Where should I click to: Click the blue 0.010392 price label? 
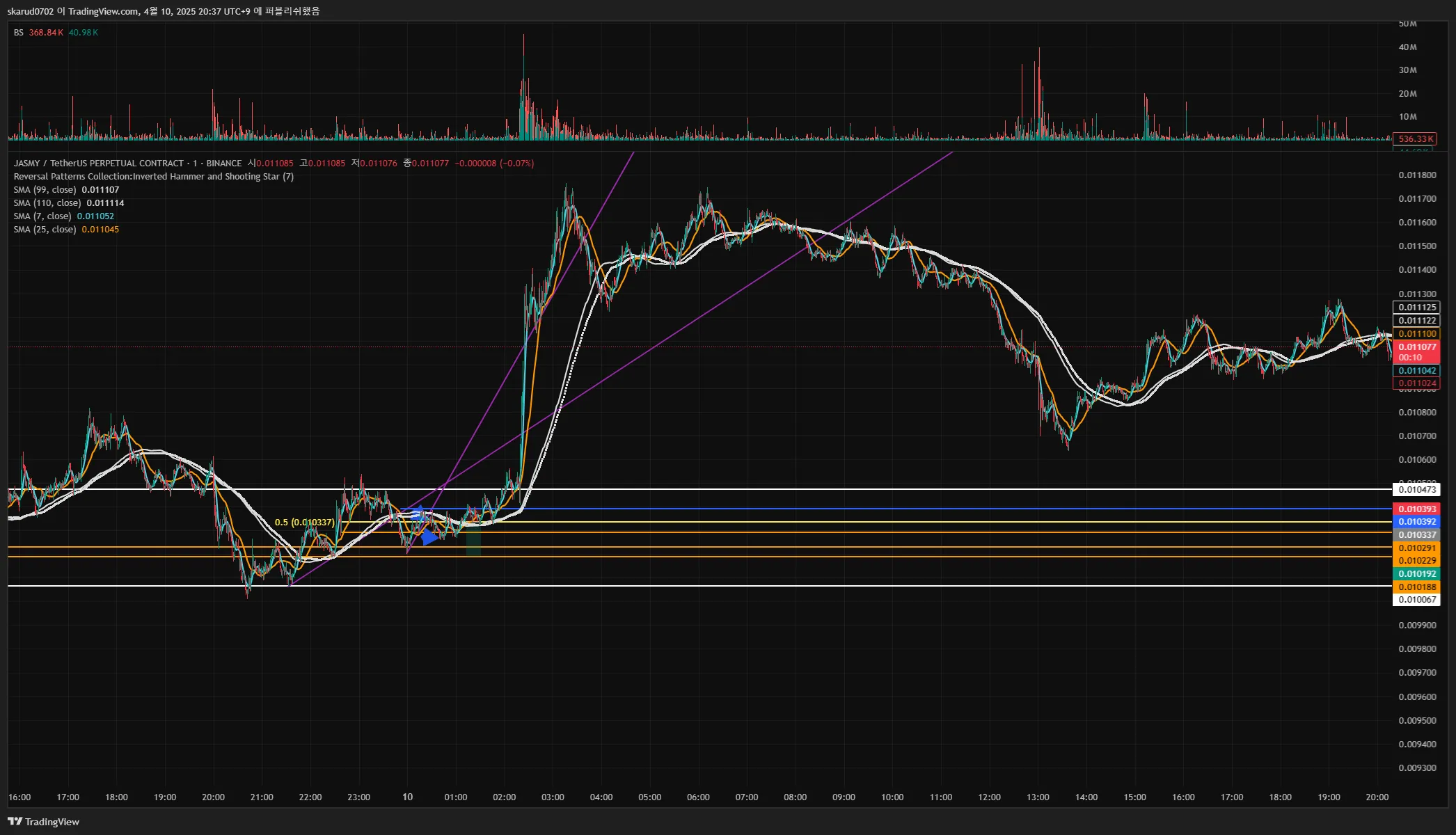point(1416,521)
